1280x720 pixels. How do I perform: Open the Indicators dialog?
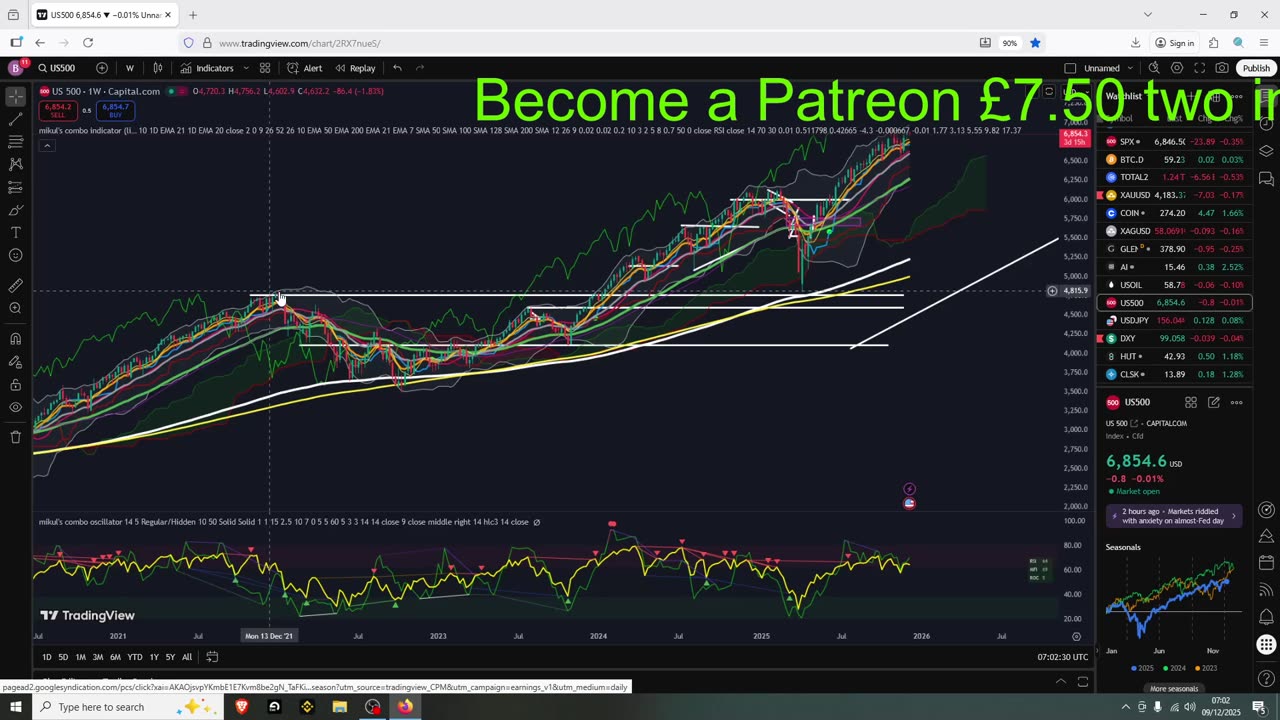coord(207,68)
